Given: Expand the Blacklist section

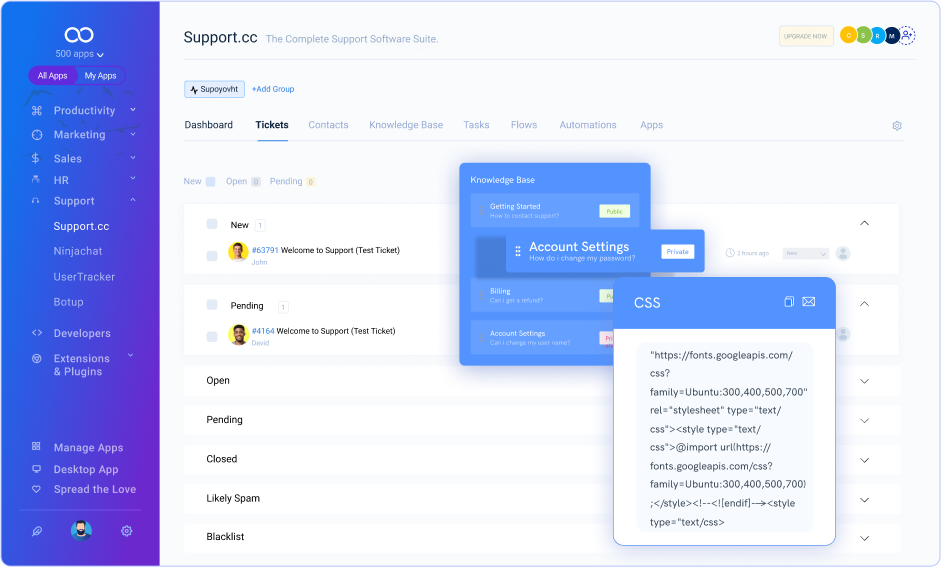Looking at the screenshot, I should (x=864, y=538).
